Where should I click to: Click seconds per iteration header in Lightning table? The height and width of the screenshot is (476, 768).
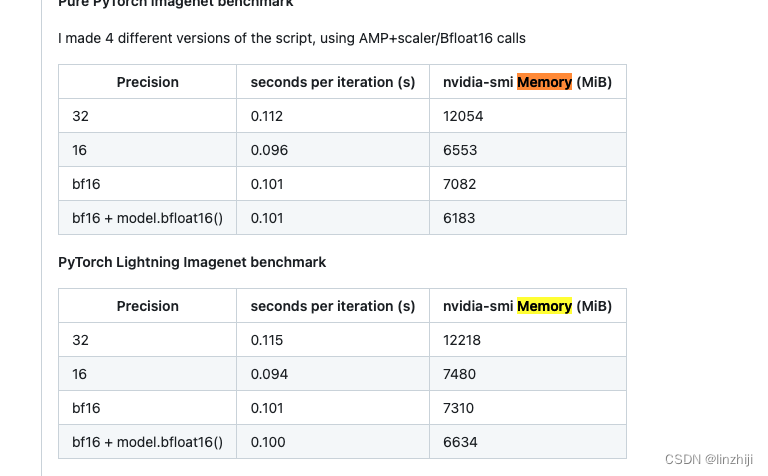[x=333, y=306]
